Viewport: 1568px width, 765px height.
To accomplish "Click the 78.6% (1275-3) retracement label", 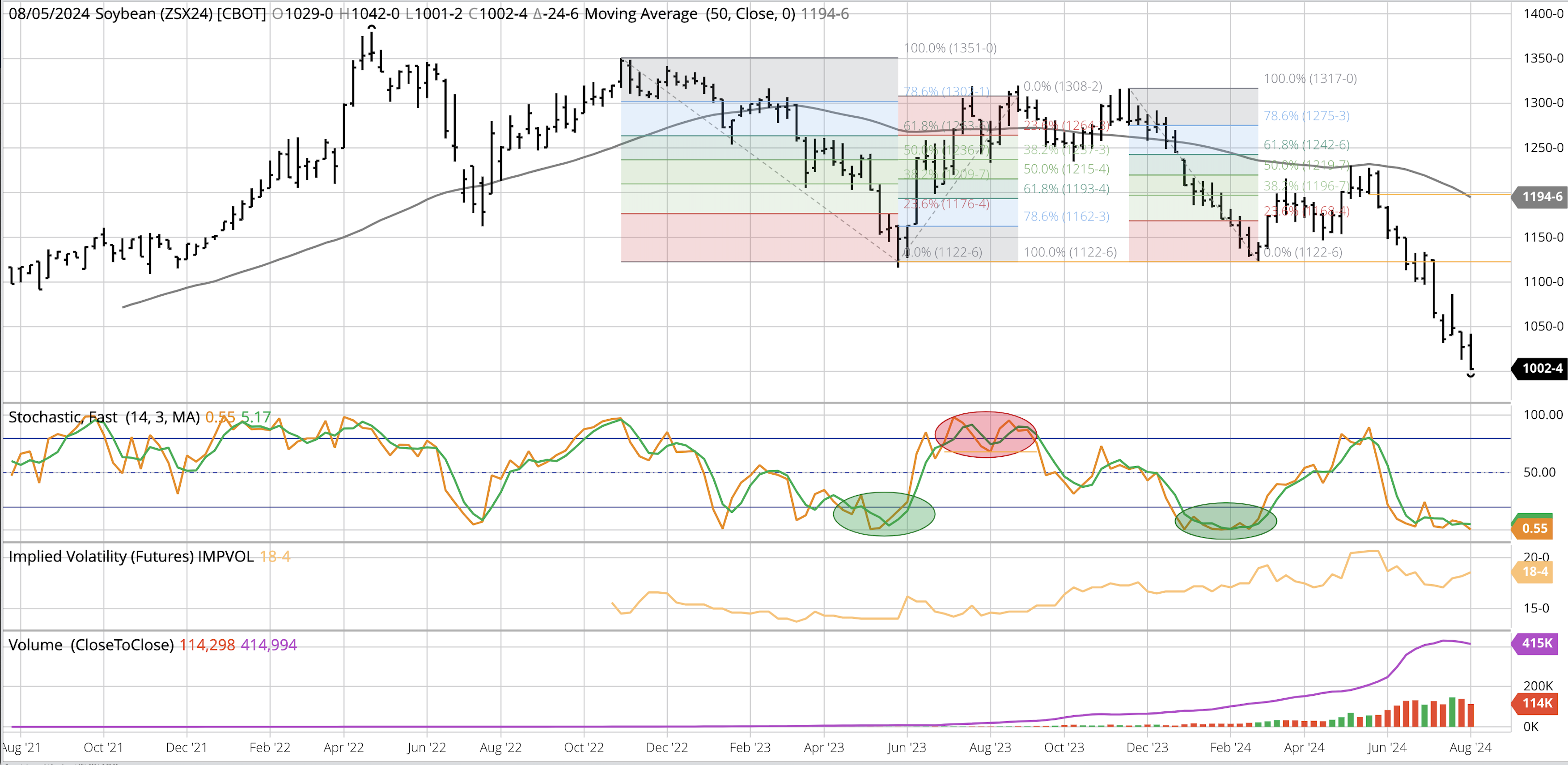I will coord(1306,116).
